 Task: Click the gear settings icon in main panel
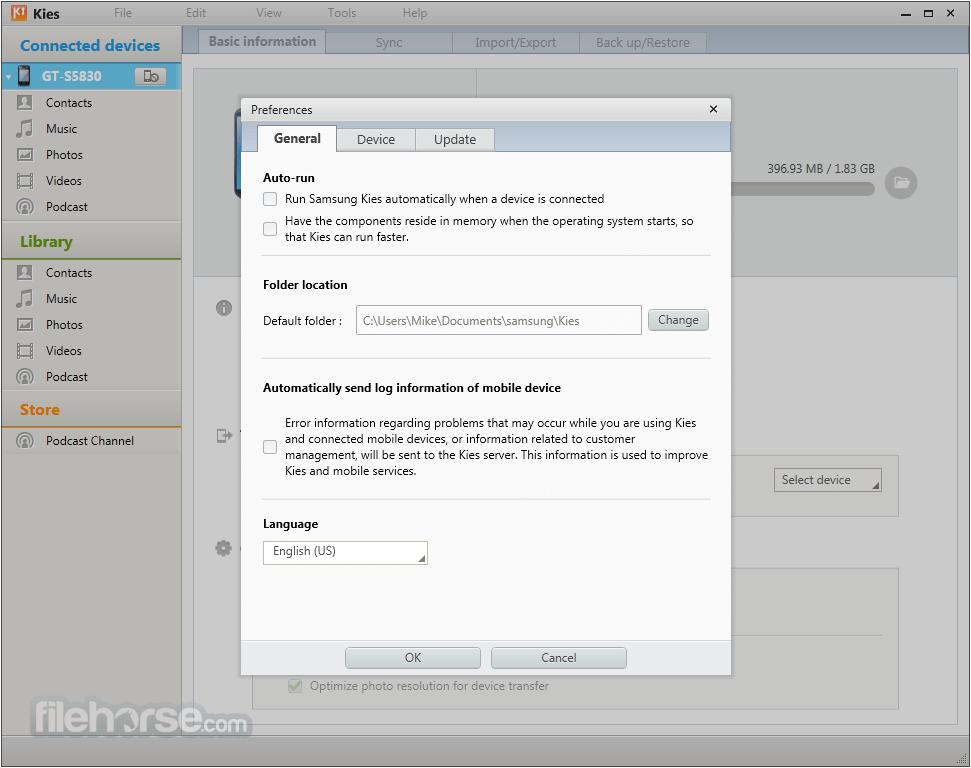(x=224, y=548)
